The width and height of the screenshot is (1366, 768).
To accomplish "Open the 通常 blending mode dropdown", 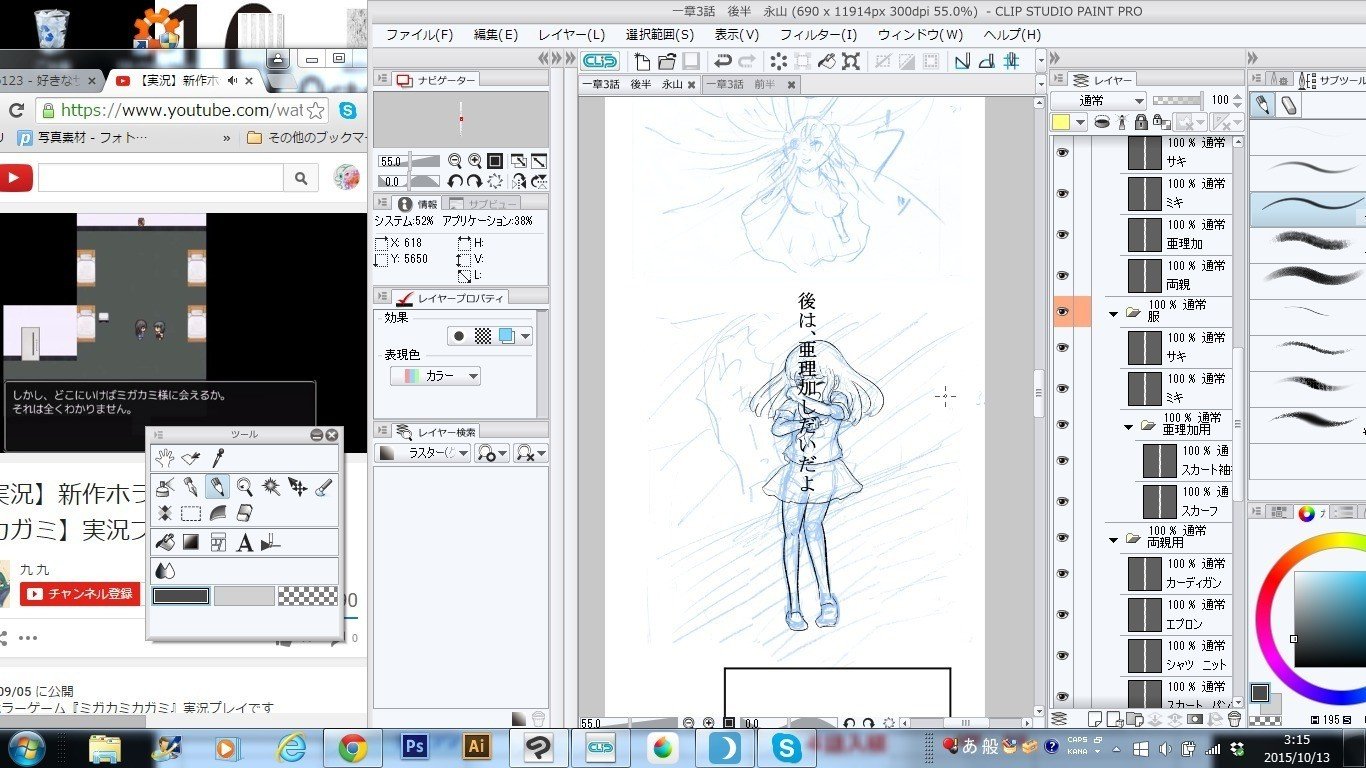I will tap(1098, 100).
